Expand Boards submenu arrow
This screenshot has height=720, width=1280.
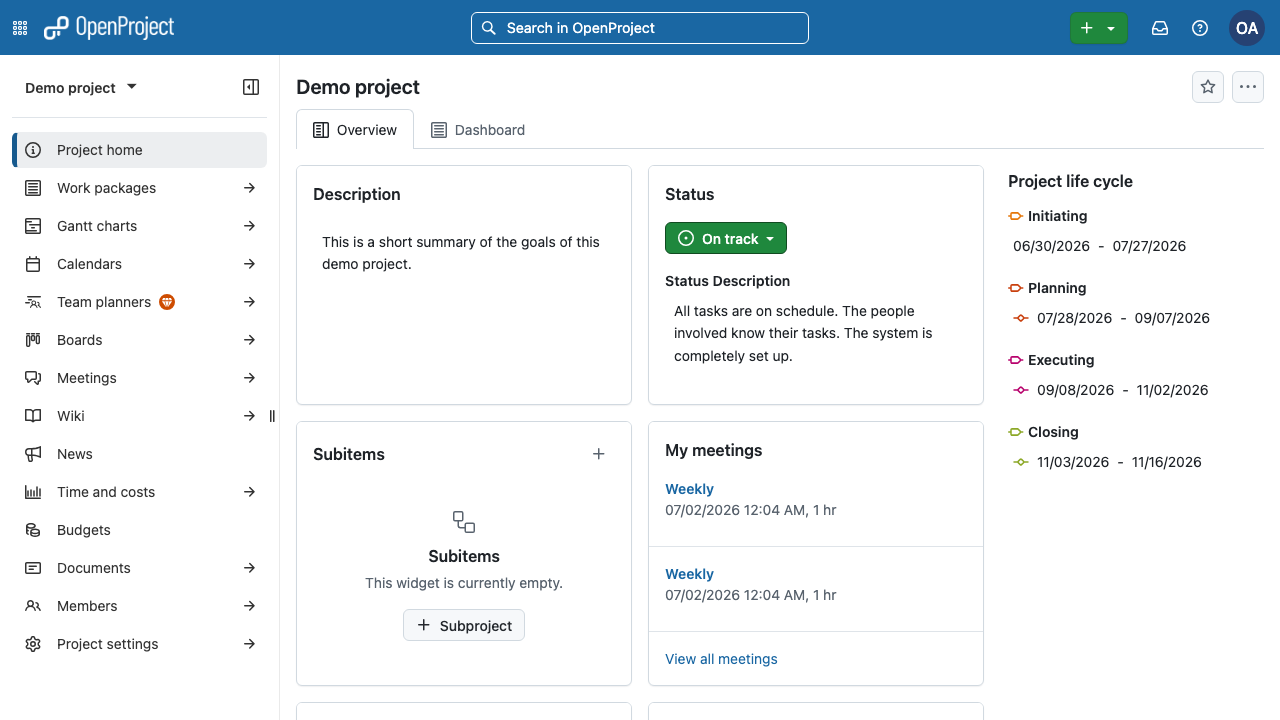point(249,340)
